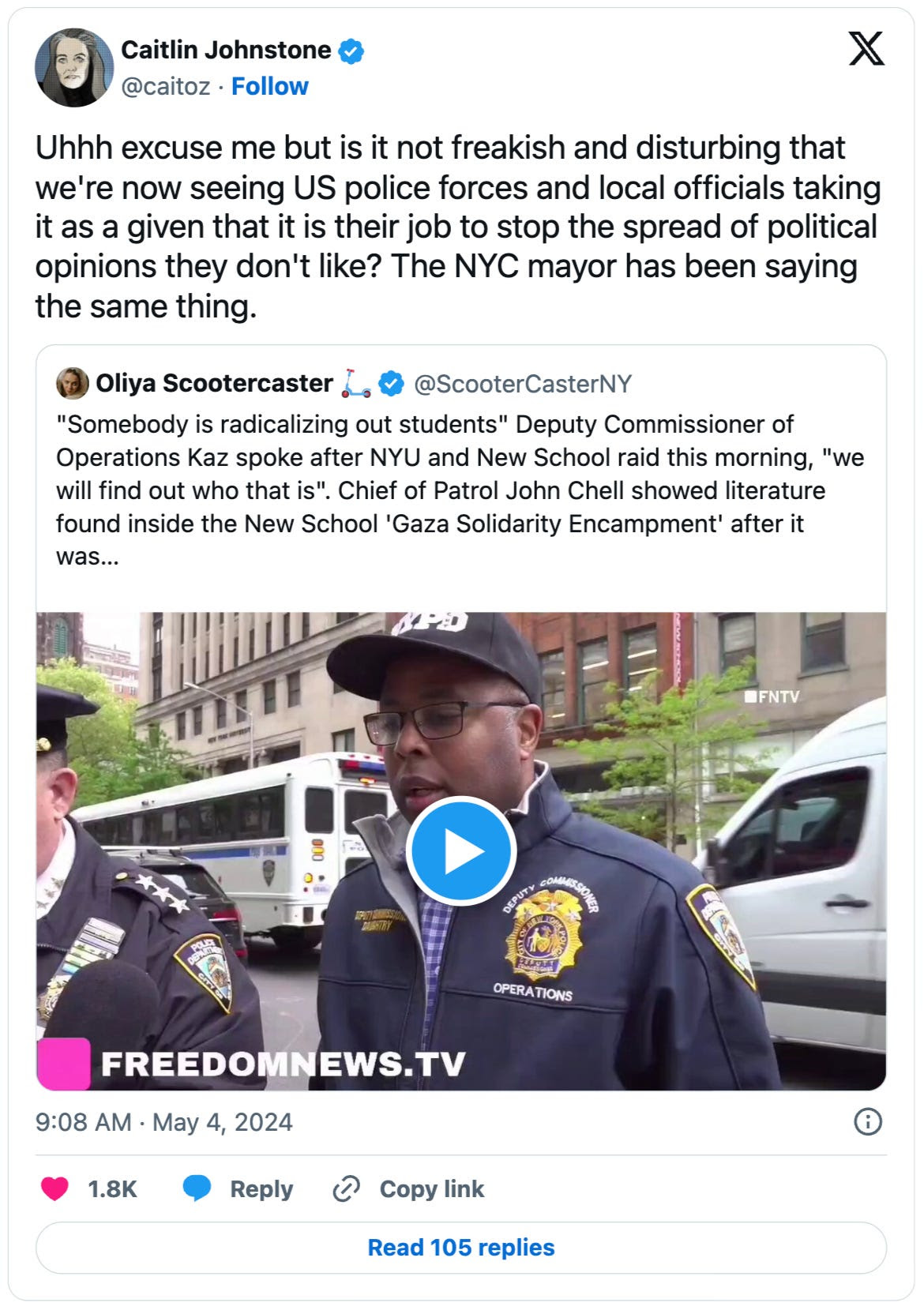The image size is (924, 1314).
Task: Open the @ScooterCasterNY handle
Action: click(x=523, y=384)
